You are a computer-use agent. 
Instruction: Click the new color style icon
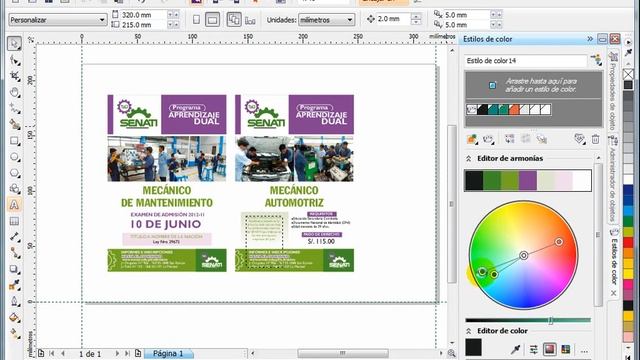coord(472,139)
